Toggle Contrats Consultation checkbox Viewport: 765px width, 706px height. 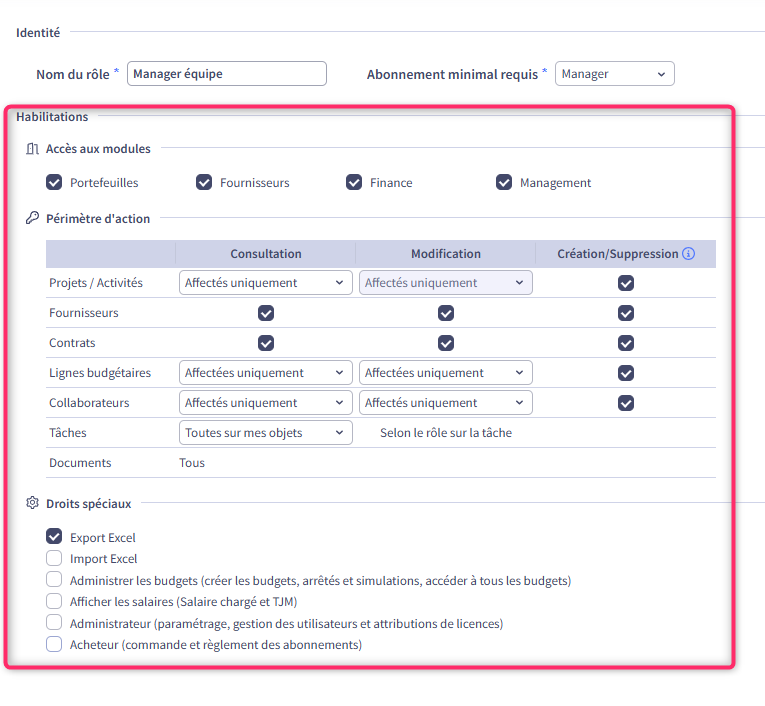coord(266,343)
